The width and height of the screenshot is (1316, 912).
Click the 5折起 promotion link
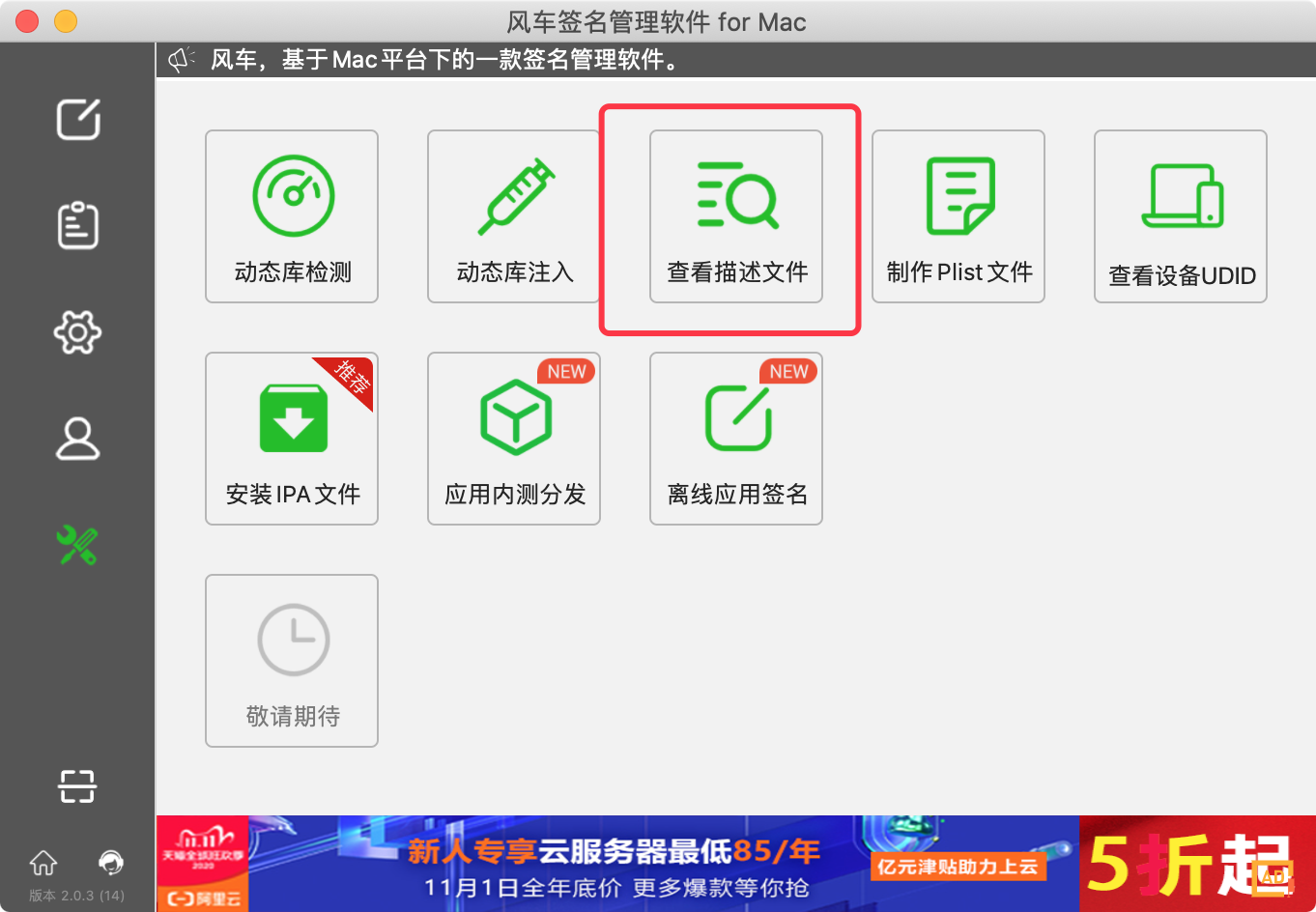click(1198, 863)
